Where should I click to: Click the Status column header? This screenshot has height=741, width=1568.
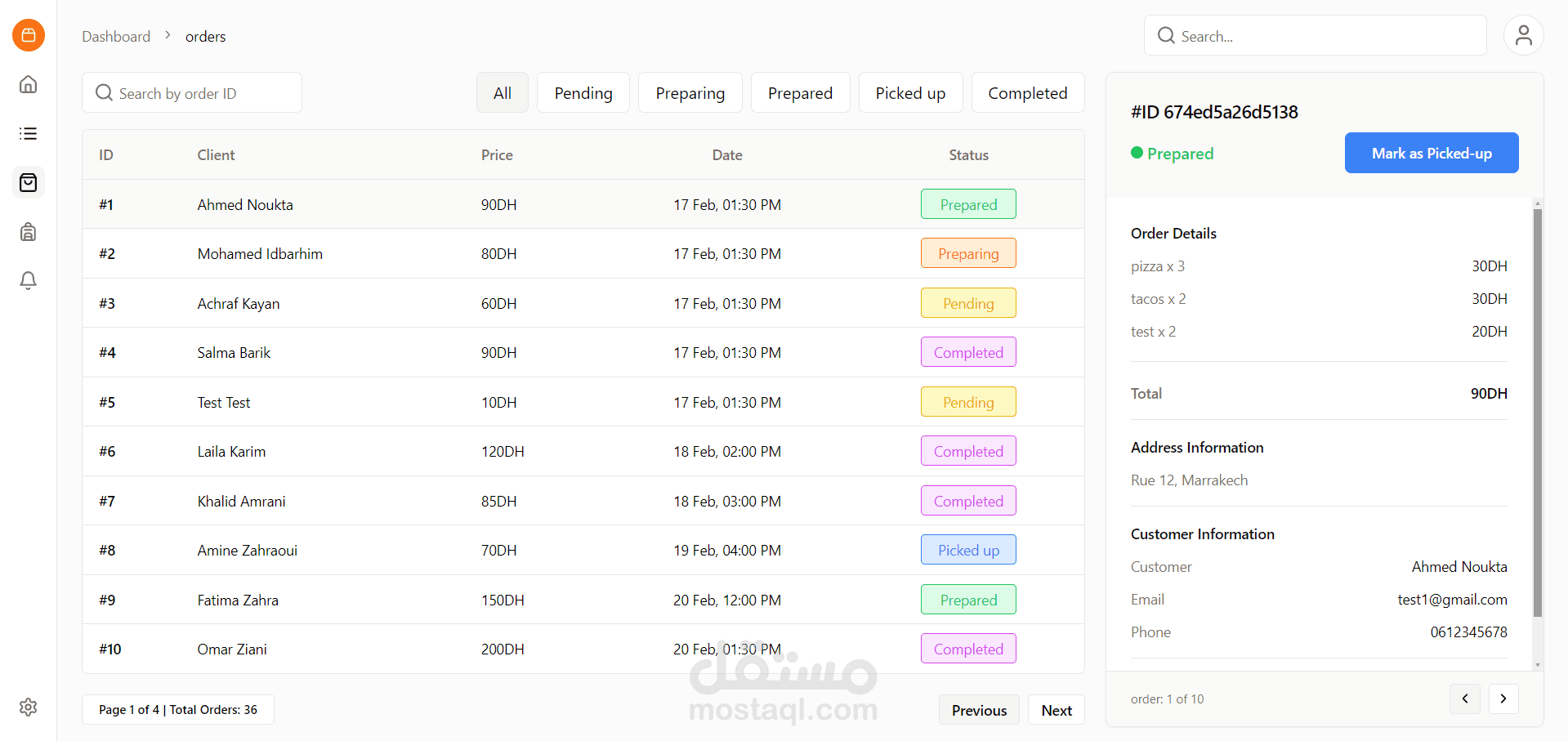point(968,154)
